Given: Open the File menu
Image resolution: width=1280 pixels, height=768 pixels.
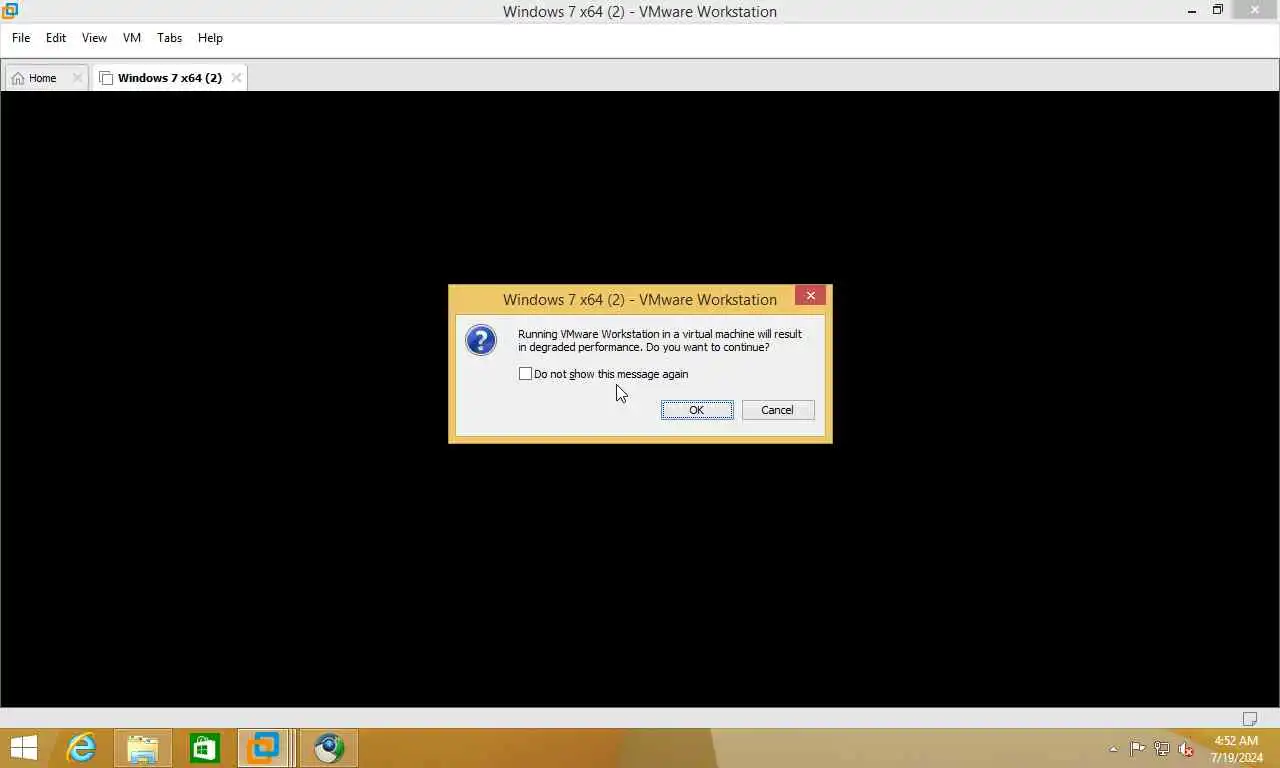Looking at the screenshot, I should tap(21, 38).
